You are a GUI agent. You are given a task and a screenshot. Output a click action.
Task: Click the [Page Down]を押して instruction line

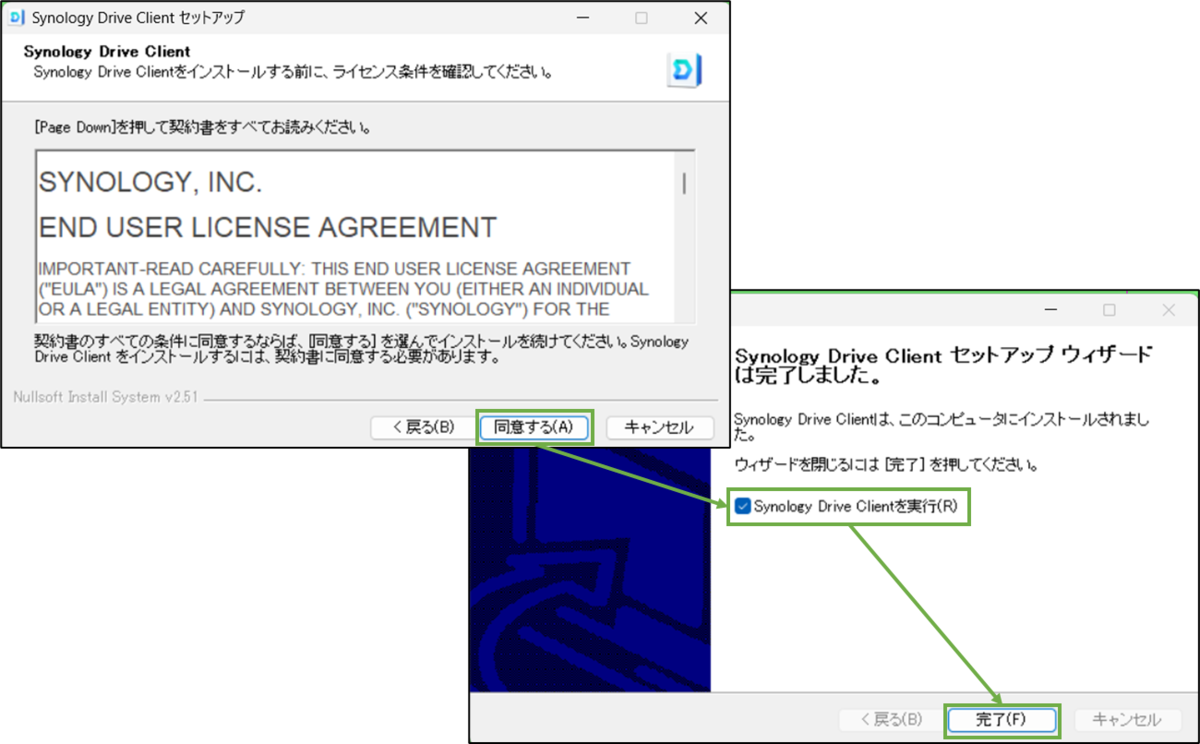click(204, 128)
